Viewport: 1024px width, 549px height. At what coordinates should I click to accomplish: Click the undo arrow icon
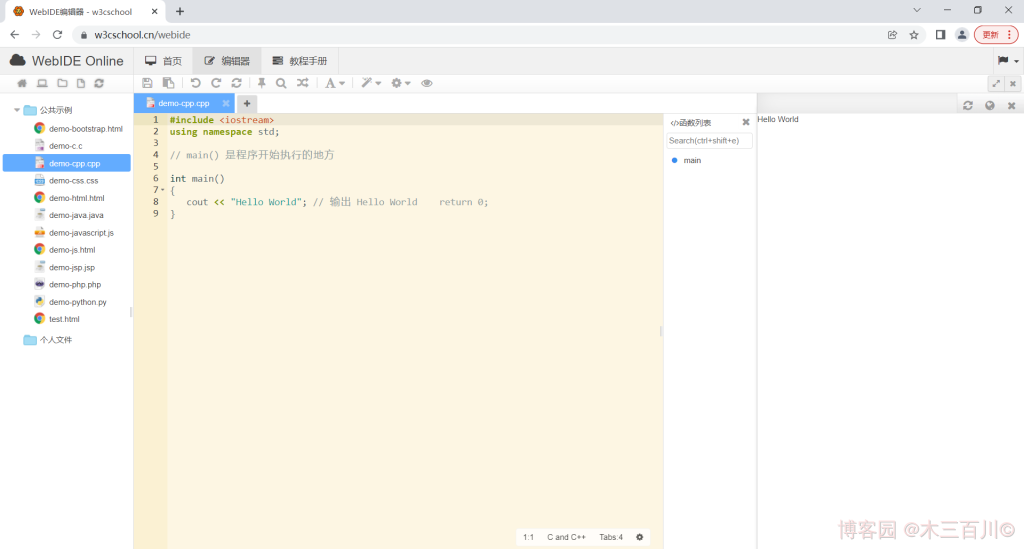coord(196,83)
